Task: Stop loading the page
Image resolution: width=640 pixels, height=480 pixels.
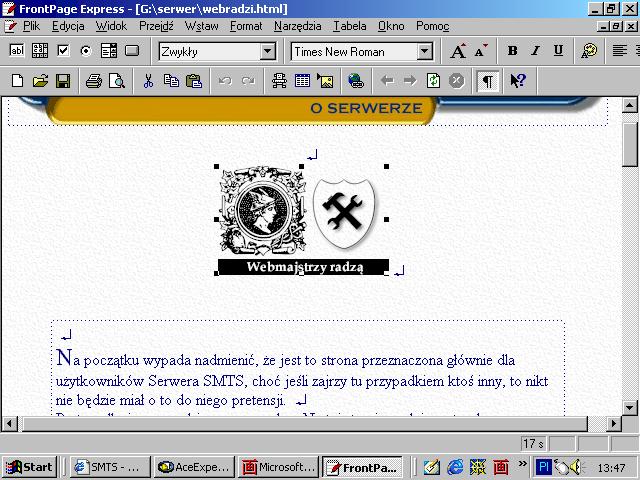Action: point(456,81)
